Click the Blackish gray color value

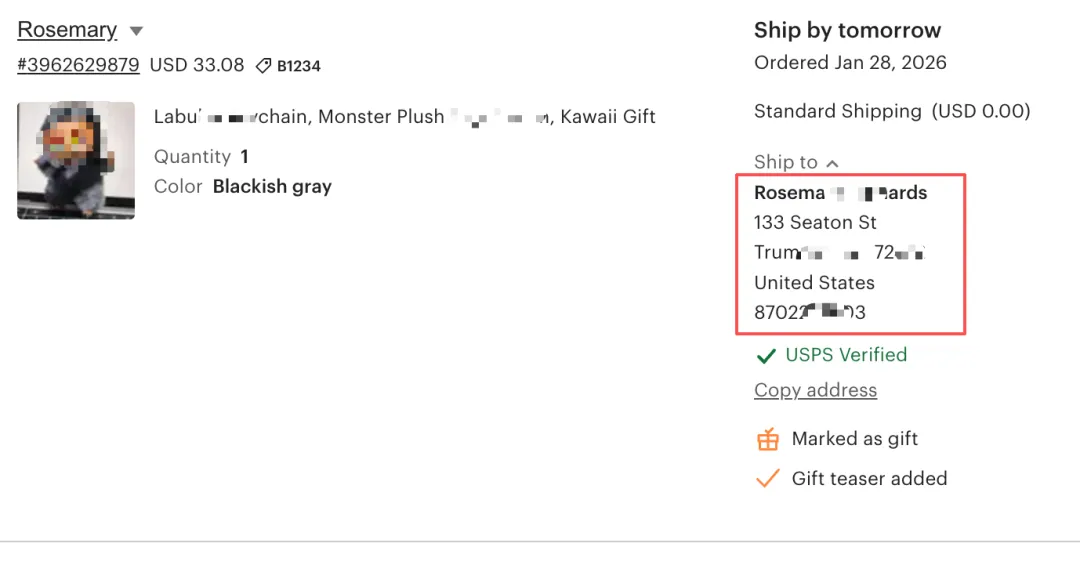coord(272,186)
